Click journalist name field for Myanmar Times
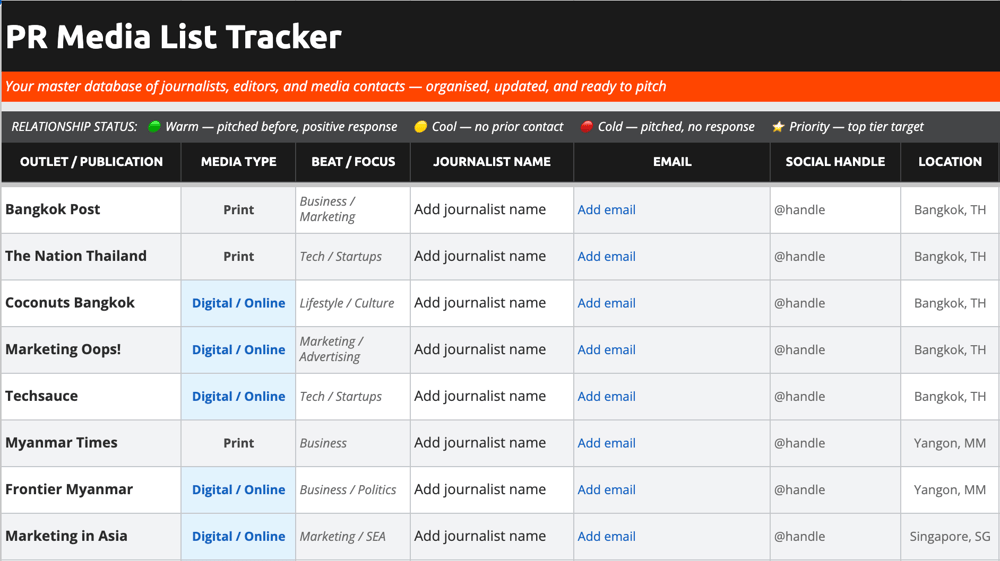The height and width of the screenshot is (561, 1000). (492, 442)
